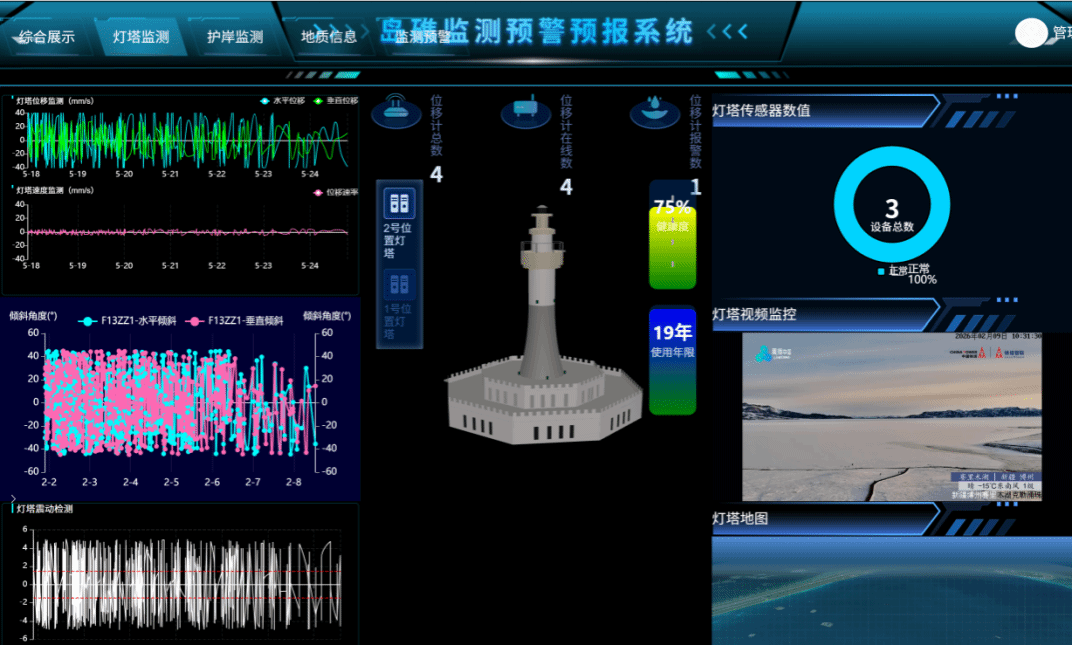Screen dimensions: 1072x646
Task: Click the 位移计报警数 water drop icon
Action: point(655,110)
